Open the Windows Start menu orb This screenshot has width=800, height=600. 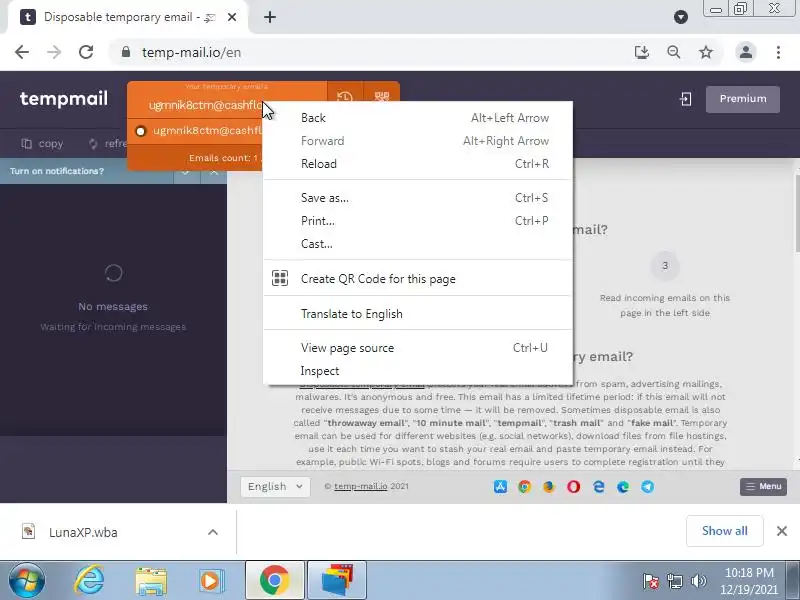pyautogui.click(x=27, y=581)
